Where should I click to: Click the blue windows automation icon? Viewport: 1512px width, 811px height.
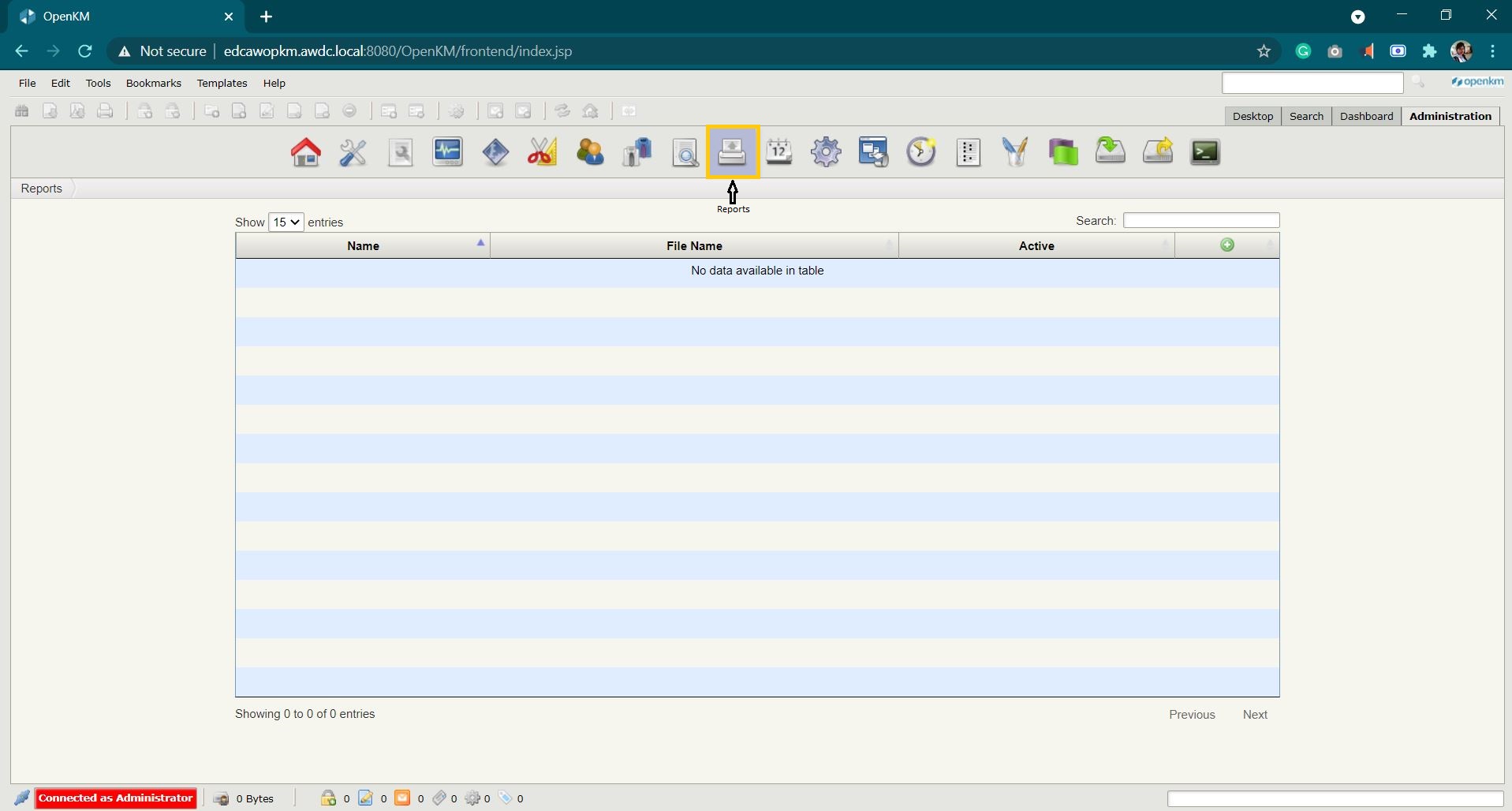874,151
